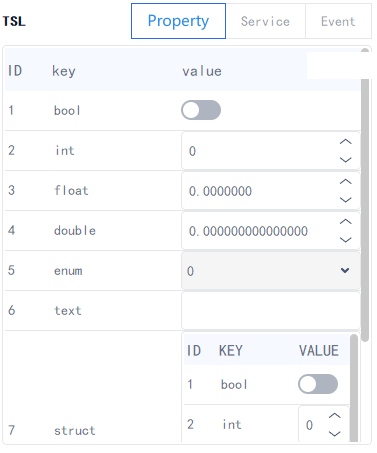
Task: Increase the double value up arrow
Action: pos(345,222)
